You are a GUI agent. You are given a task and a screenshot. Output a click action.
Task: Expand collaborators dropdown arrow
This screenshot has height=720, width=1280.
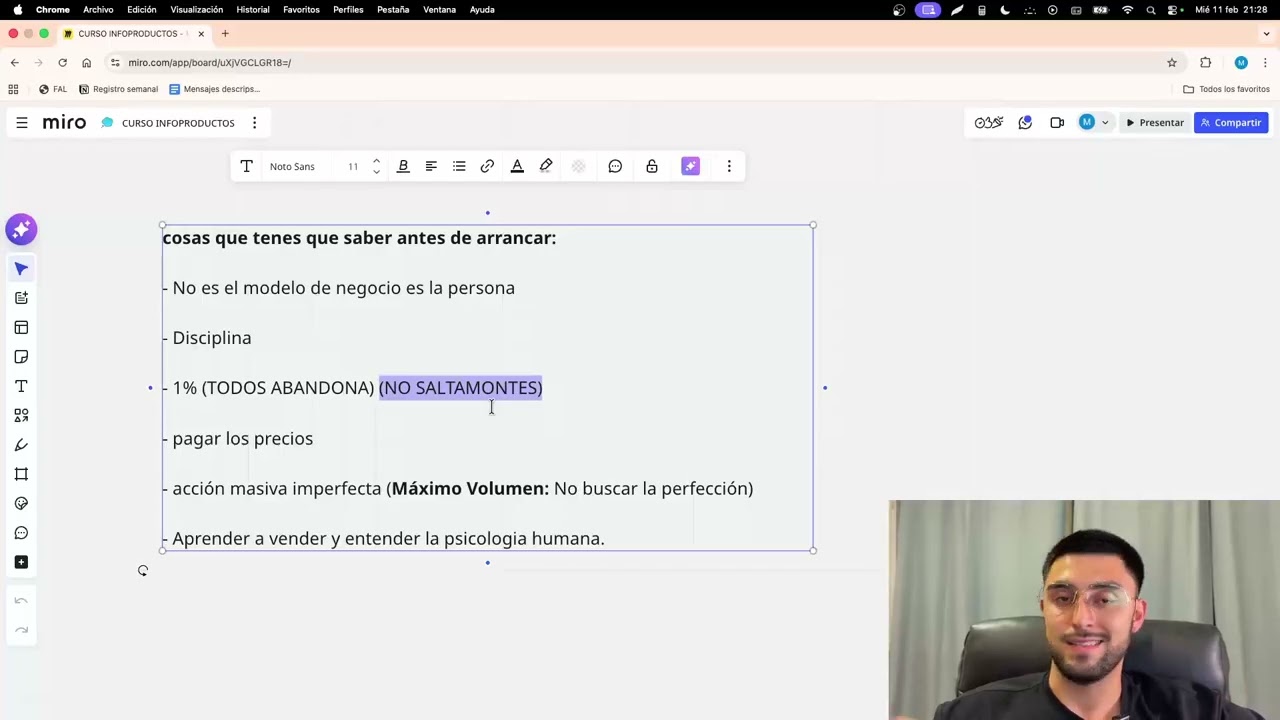pos(1105,123)
